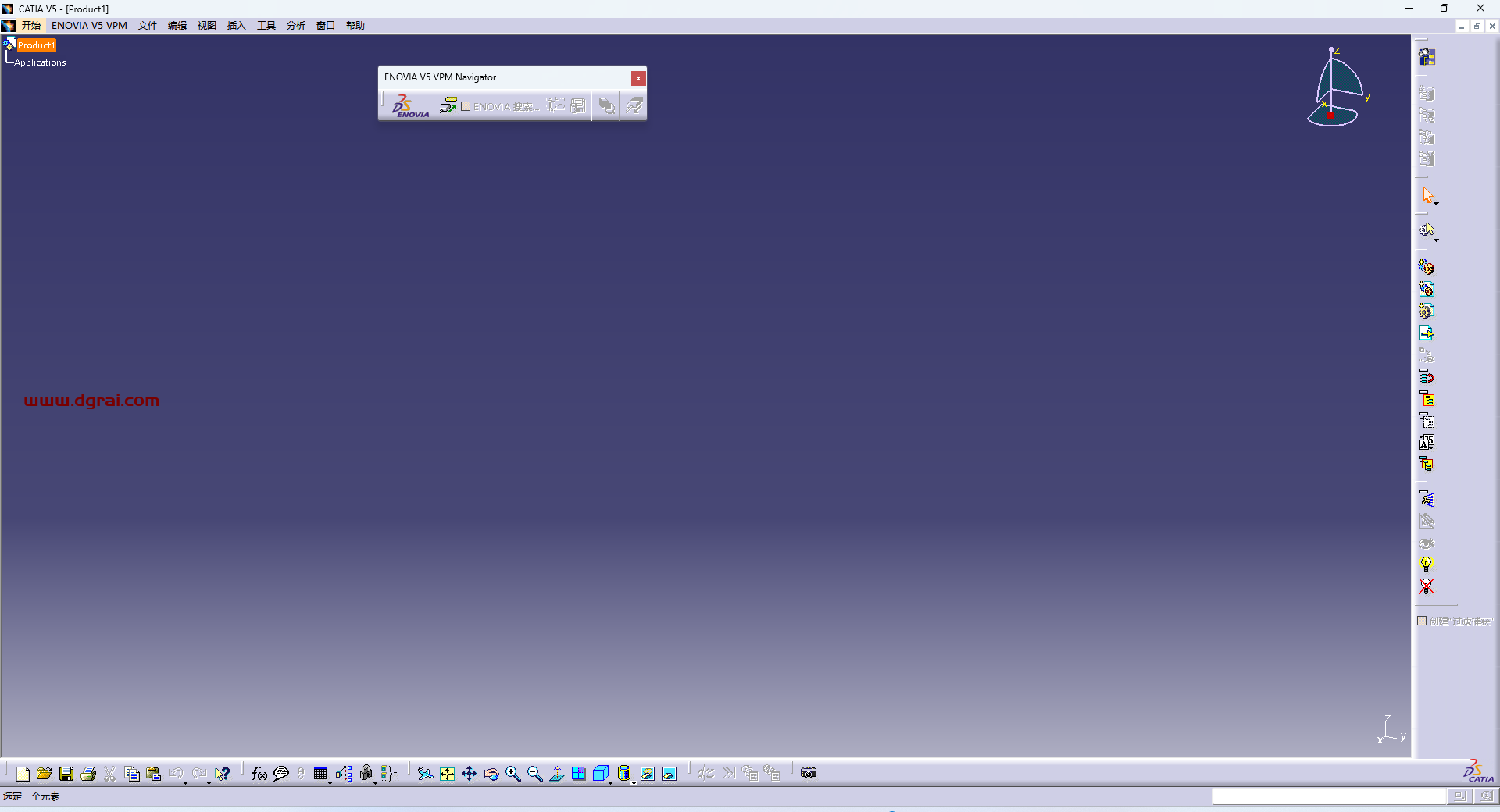Viewport: 1500px width, 812px height.
Task: Click the What's This help pointer icon
Action: click(223, 774)
